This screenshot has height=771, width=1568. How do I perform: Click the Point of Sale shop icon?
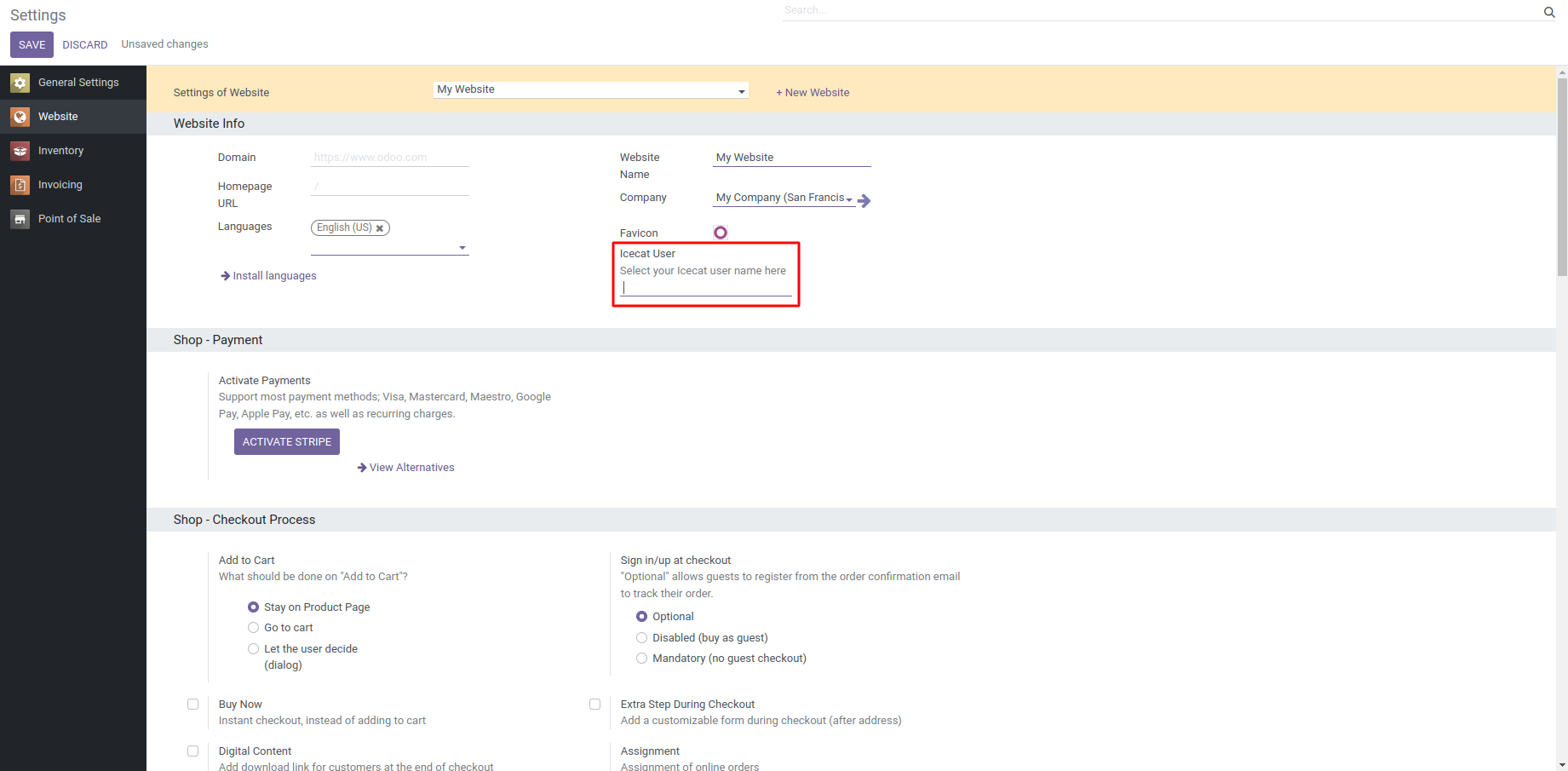[x=20, y=219]
